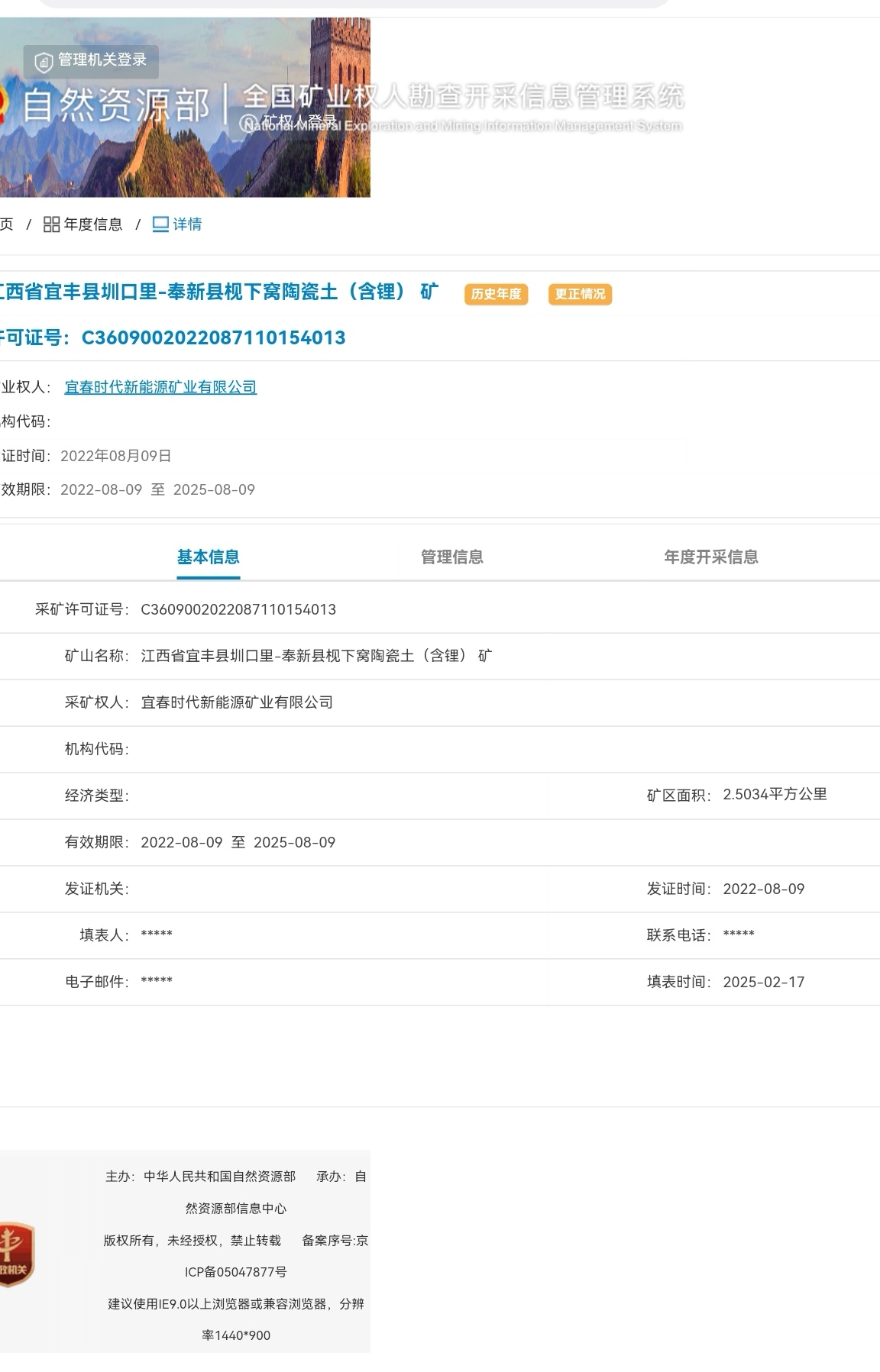Image resolution: width=880 pixels, height=1372 pixels.
Task: Open the 历史年度 tag button
Action: (x=497, y=294)
